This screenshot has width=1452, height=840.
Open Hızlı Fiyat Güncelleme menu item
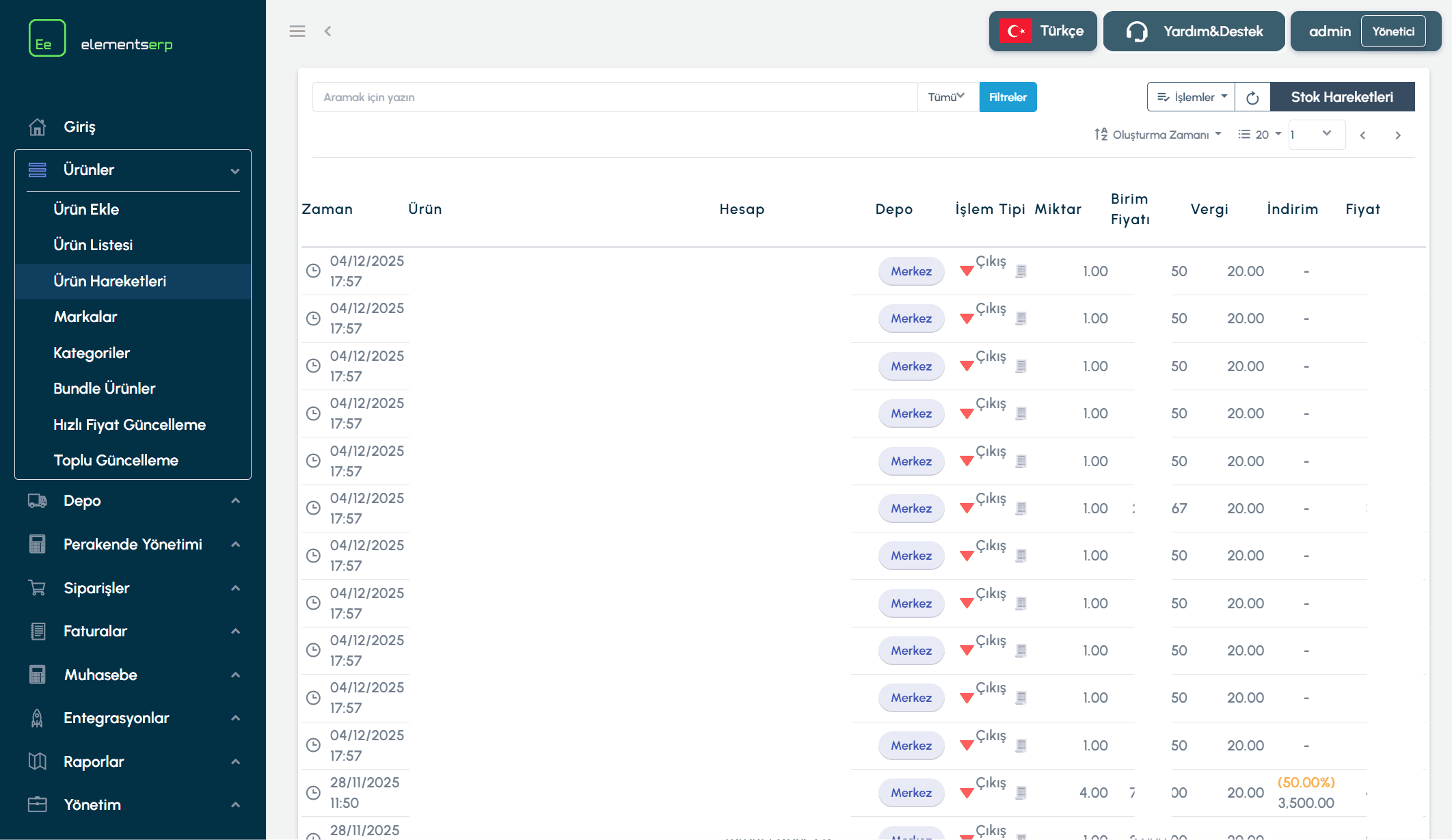pos(129,424)
